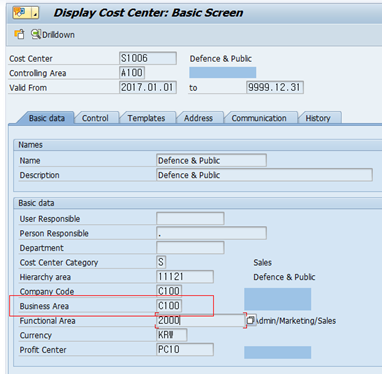
Task: Click the Functional Area field 2000
Action: 201,320
